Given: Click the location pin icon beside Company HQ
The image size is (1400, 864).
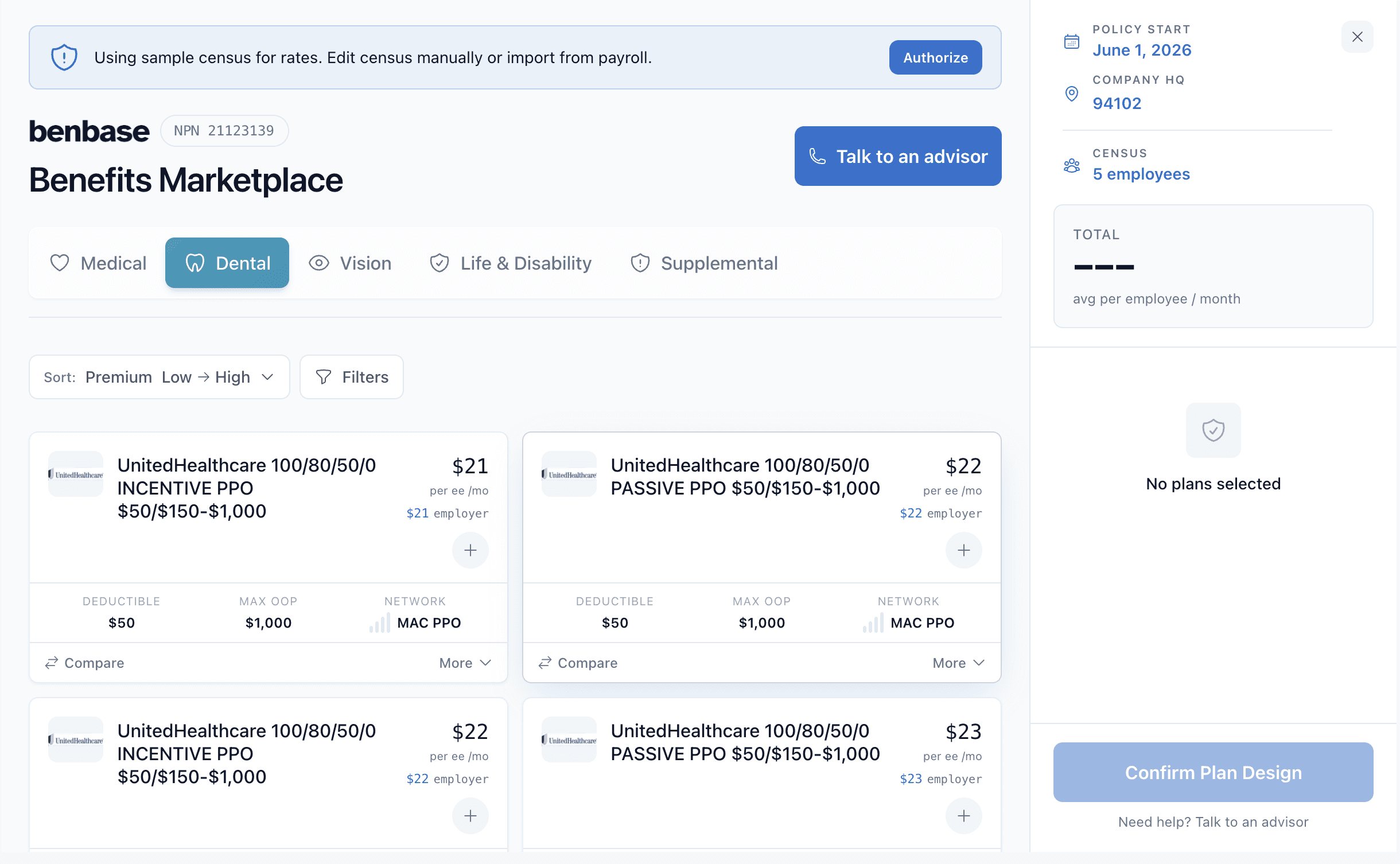Looking at the screenshot, I should [1072, 94].
